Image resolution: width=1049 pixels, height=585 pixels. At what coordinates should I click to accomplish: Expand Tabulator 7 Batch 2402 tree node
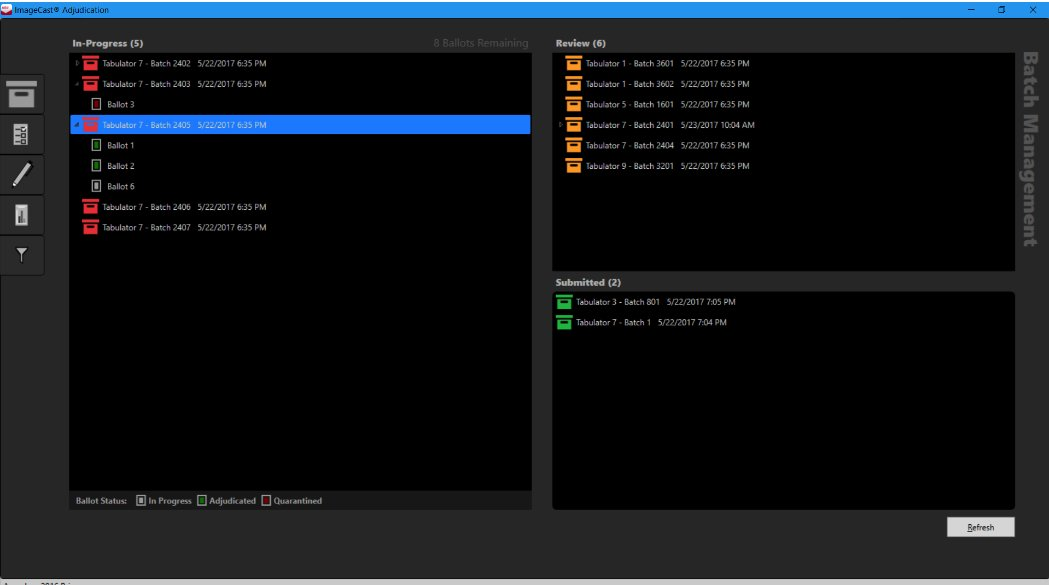[x=77, y=64]
